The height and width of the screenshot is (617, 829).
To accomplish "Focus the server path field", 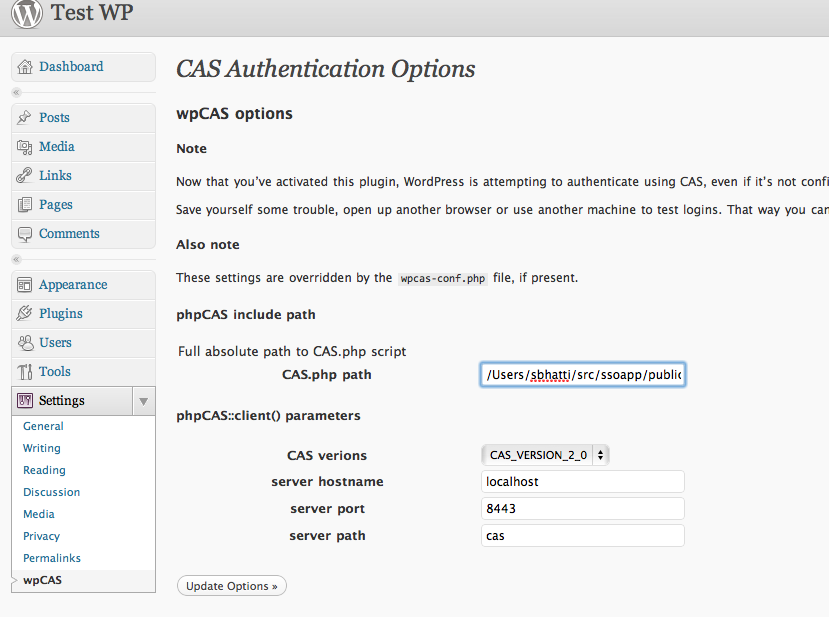I will tap(583, 536).
